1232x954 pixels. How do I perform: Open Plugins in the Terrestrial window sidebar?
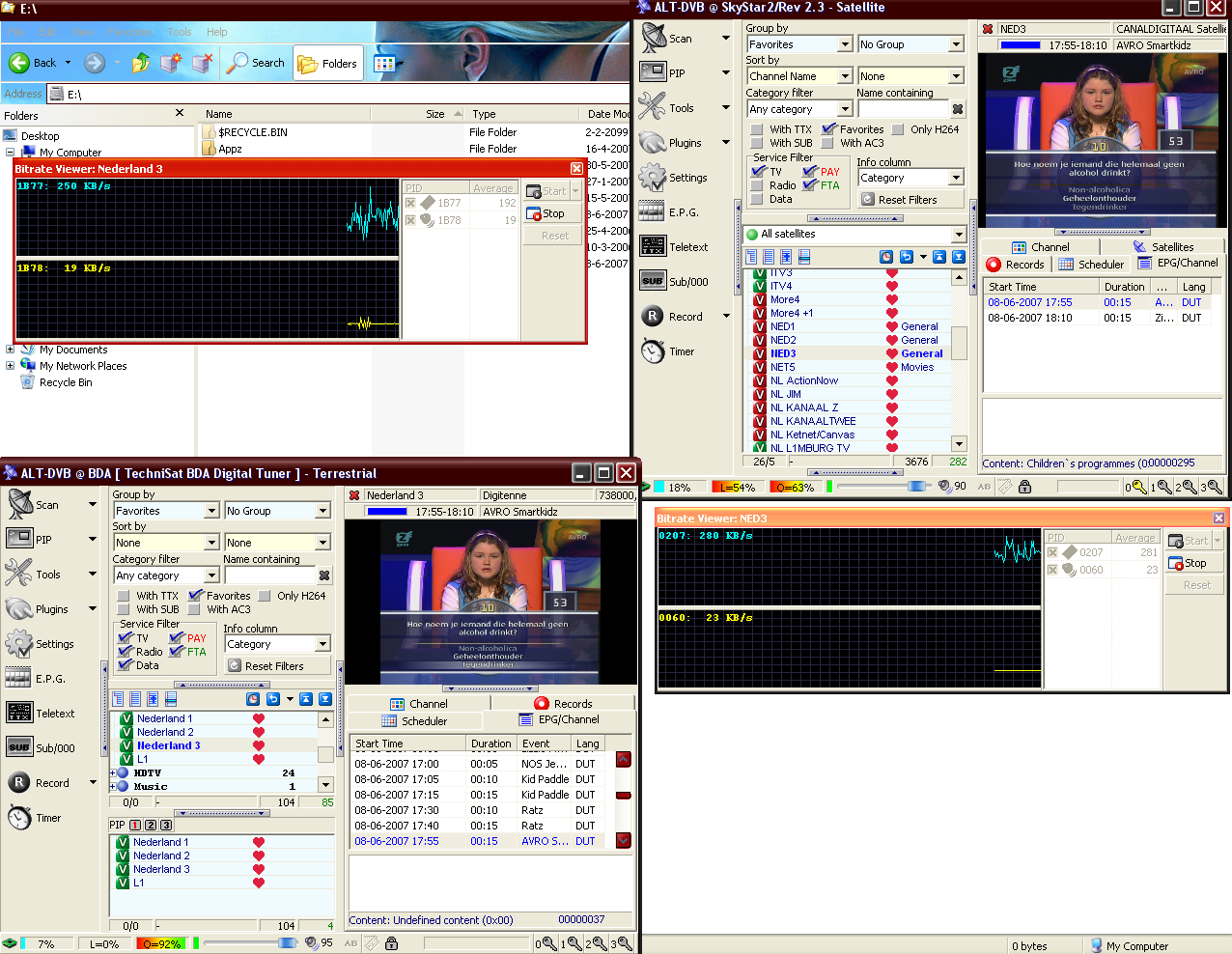(19, 609)
